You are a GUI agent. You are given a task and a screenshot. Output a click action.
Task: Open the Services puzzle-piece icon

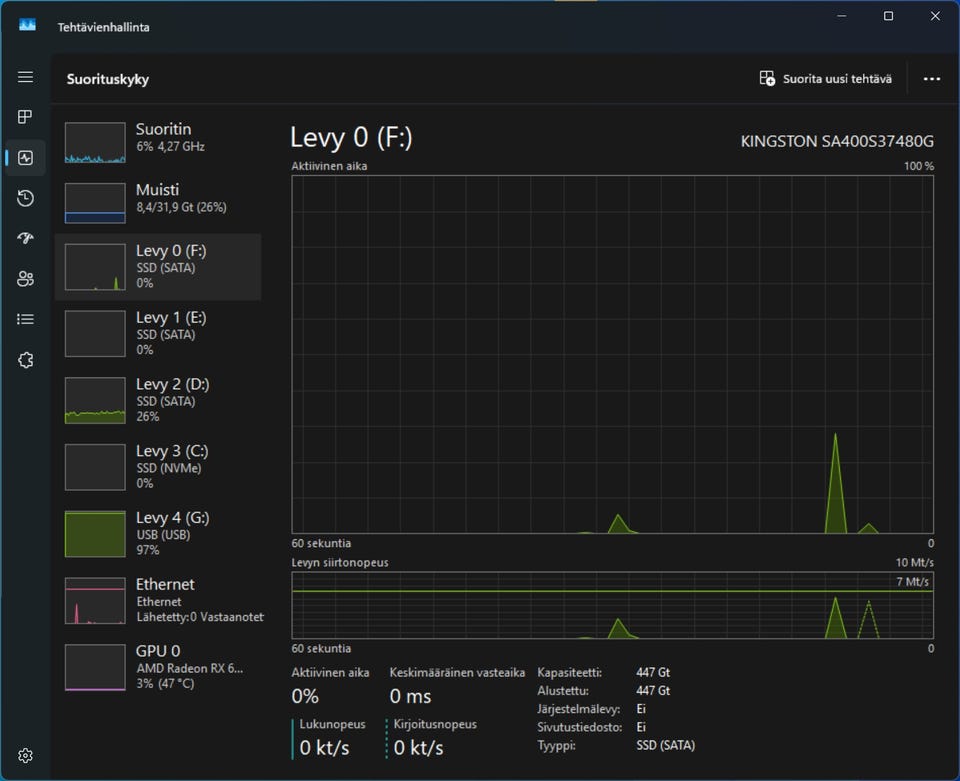26,360
